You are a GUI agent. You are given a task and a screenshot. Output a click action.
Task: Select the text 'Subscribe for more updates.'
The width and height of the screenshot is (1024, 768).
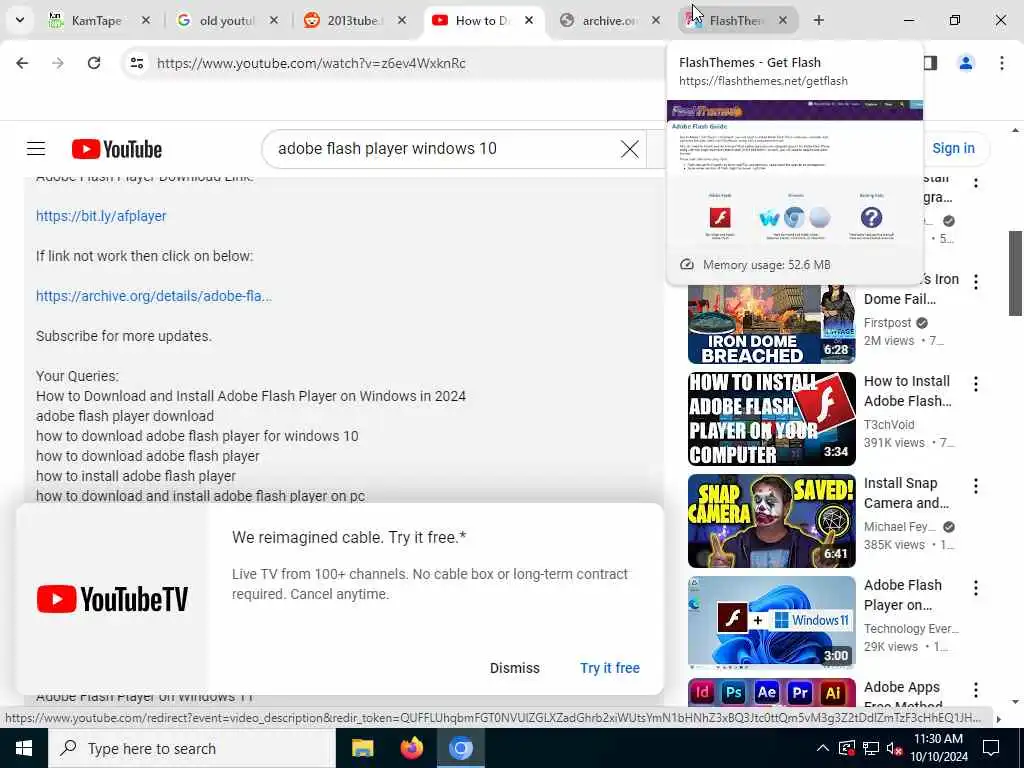coord(123,336)
